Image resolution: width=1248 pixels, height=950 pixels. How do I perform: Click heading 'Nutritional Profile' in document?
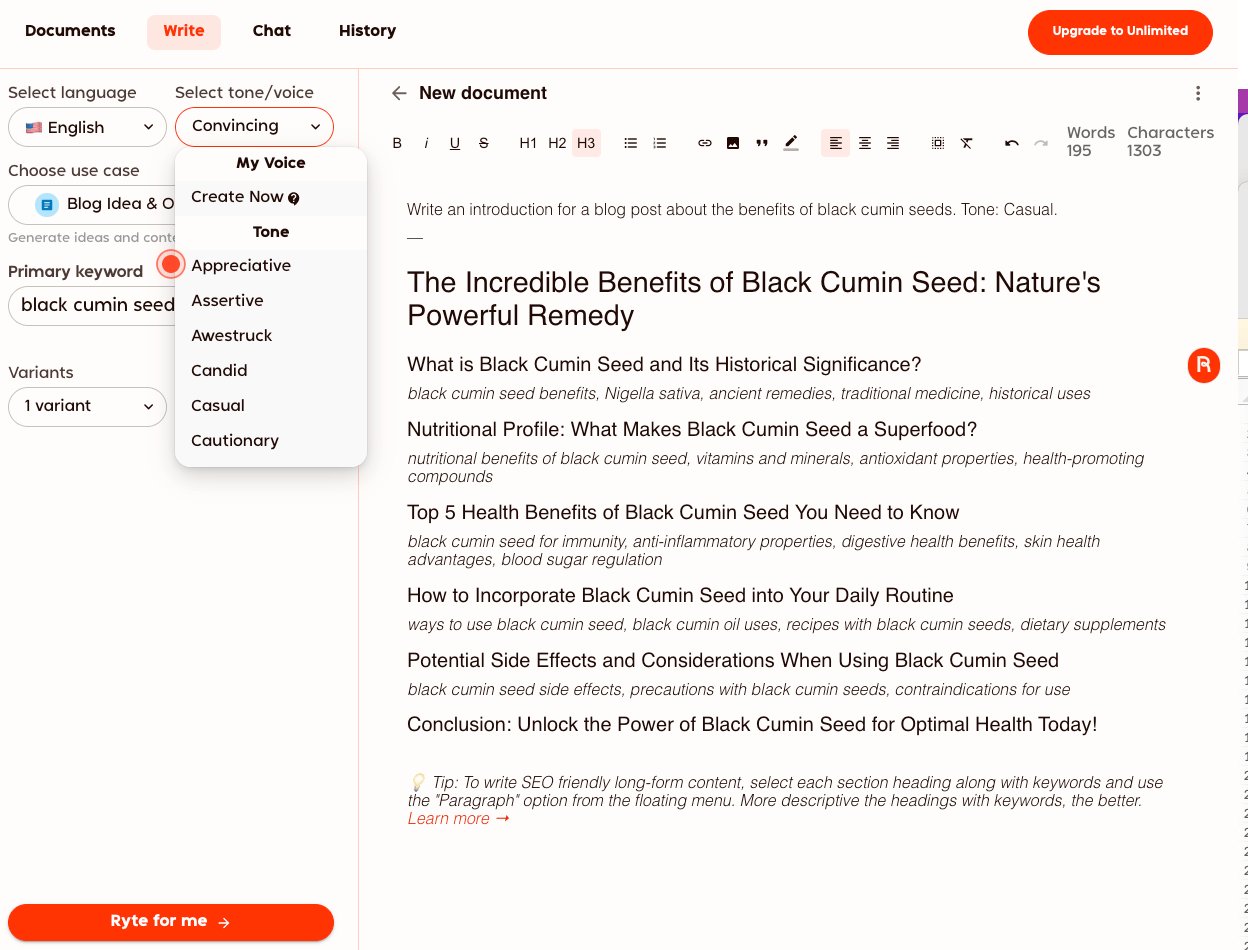(692, 430)
